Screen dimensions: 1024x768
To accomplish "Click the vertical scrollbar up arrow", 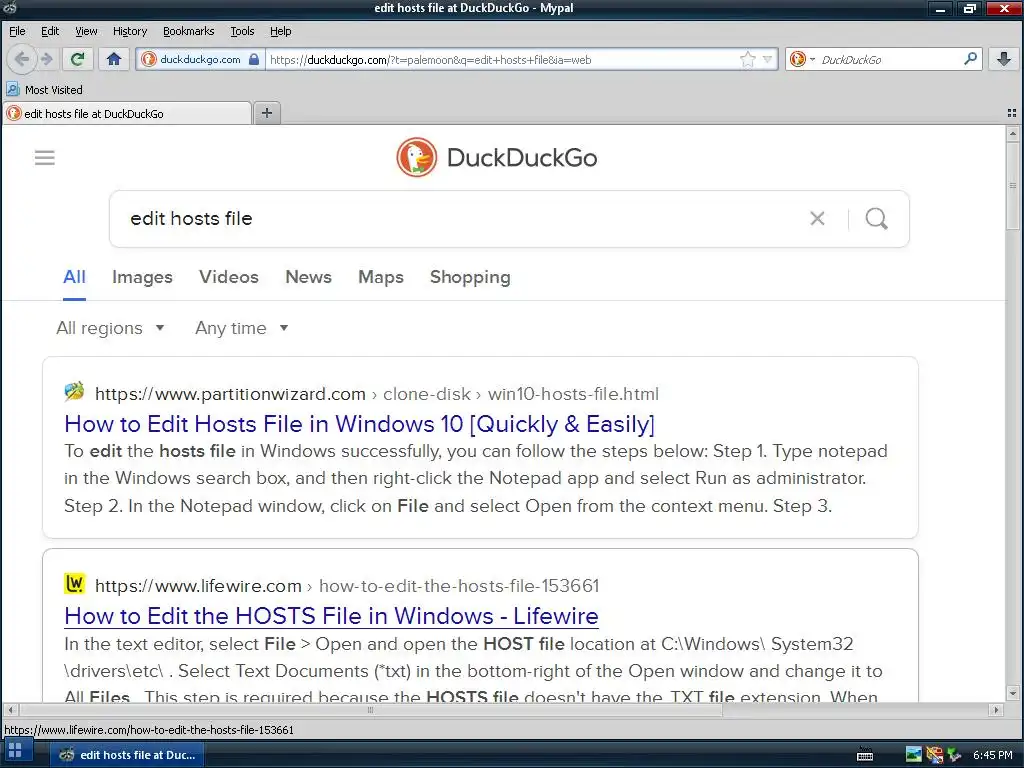I will pyautogui.click(x=1013, y=133).
